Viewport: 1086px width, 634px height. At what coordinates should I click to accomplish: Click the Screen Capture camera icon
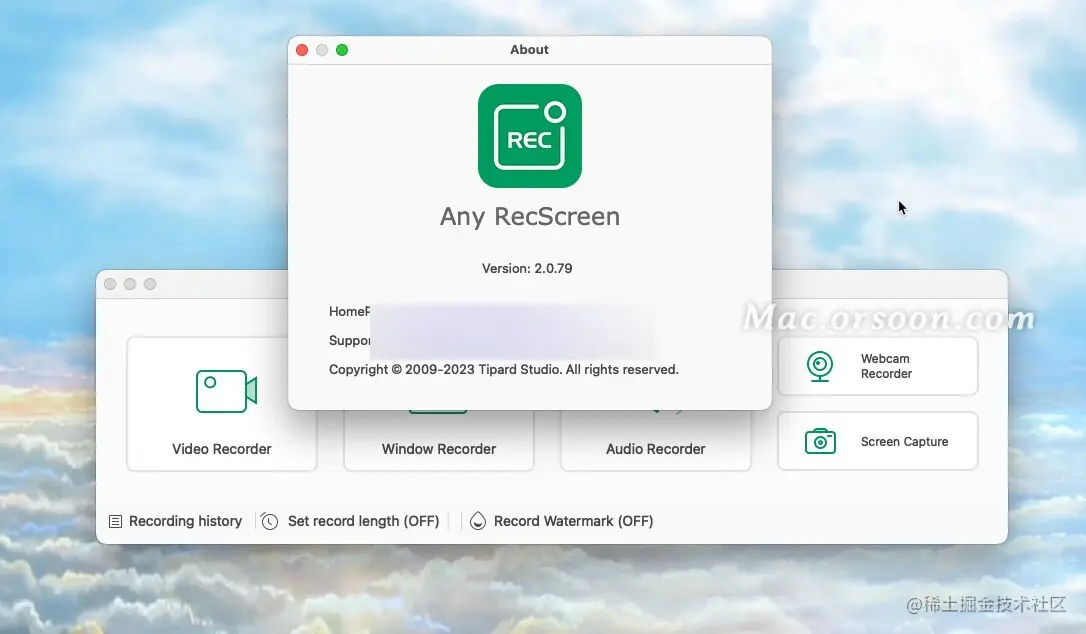[x=820, y=441]
